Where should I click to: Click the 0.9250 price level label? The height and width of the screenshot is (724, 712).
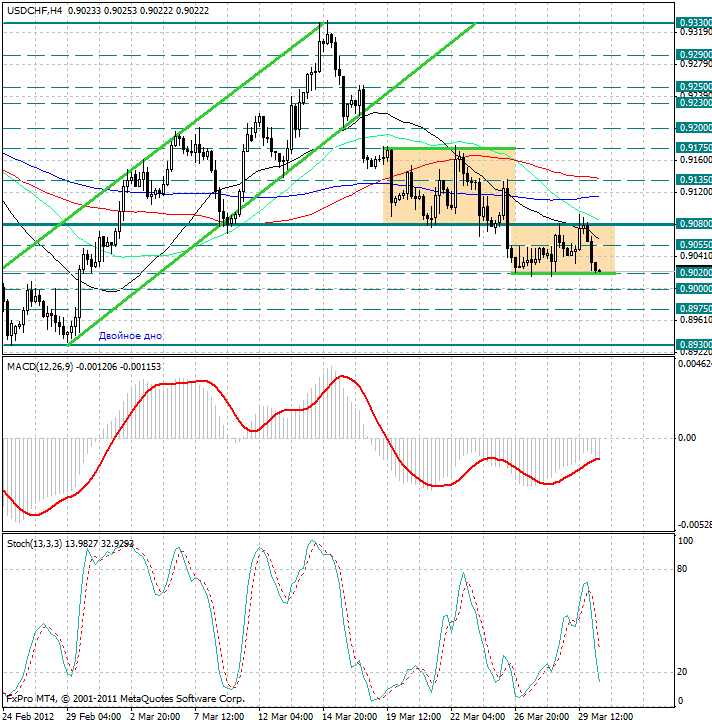click(694, 87)
